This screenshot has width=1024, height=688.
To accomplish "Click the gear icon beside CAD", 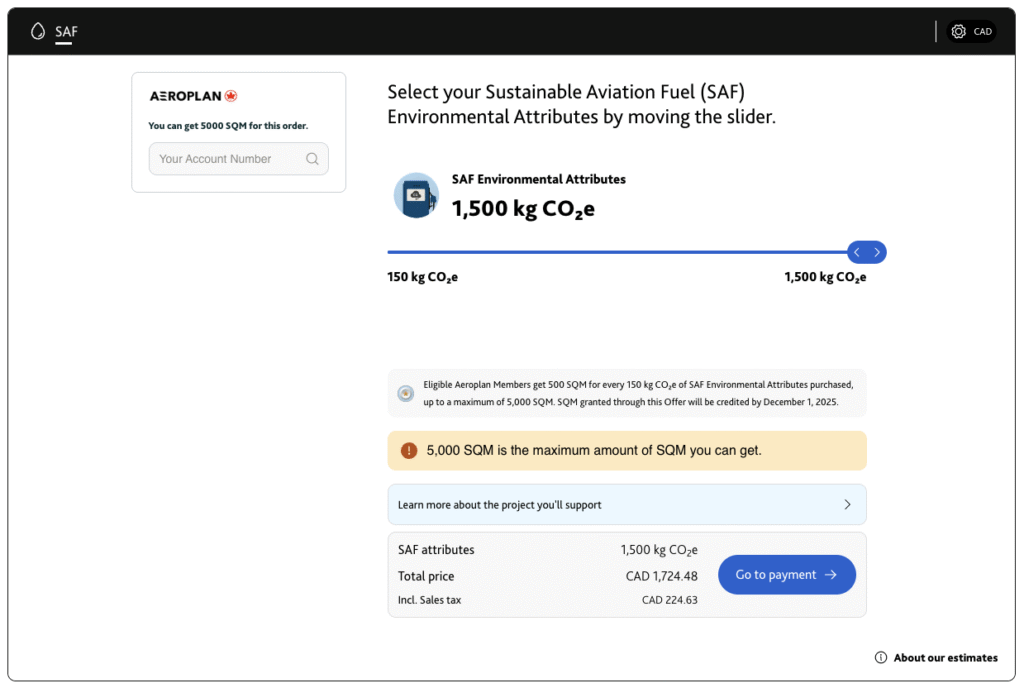I will [x=958, y=31].
